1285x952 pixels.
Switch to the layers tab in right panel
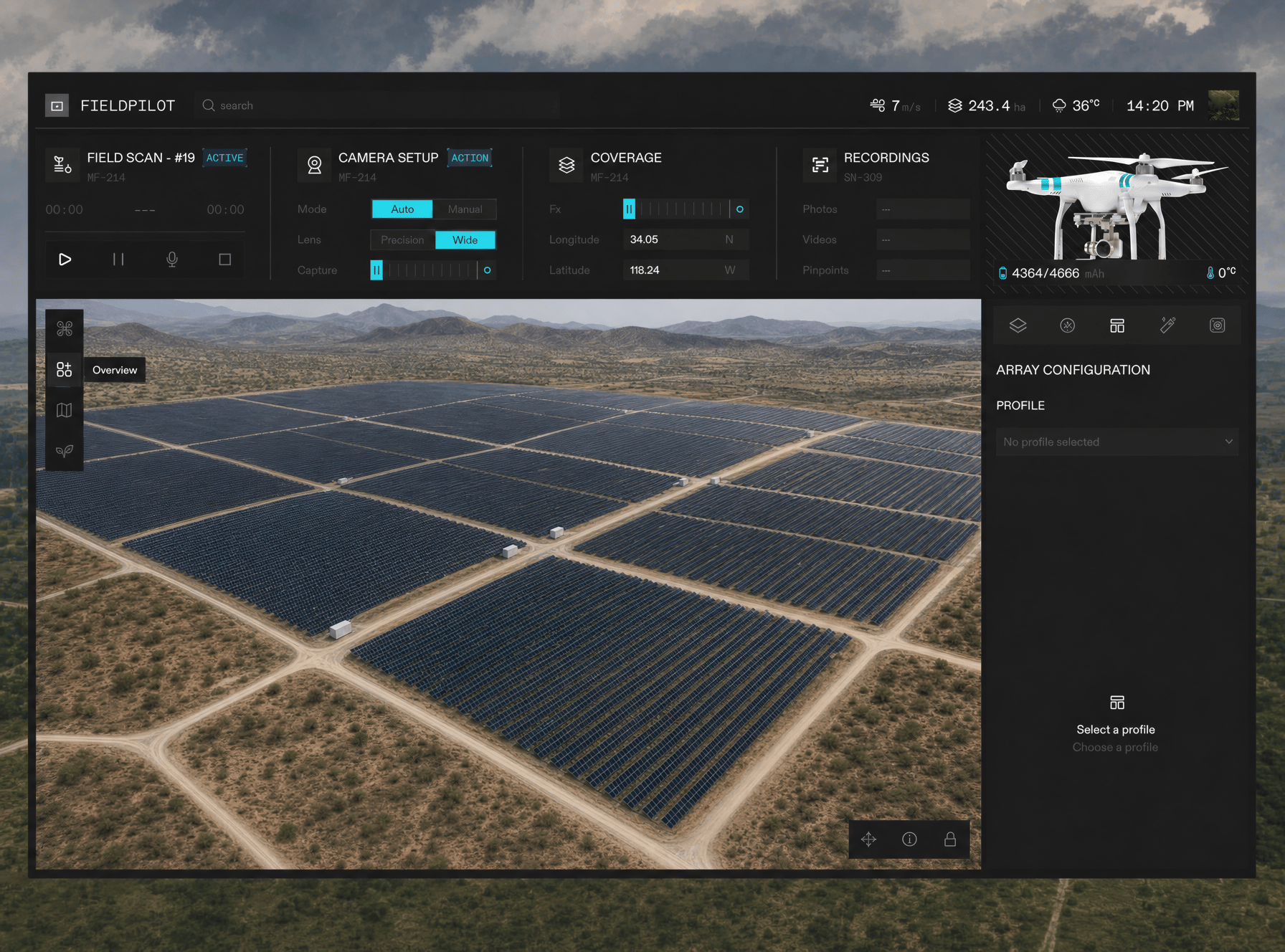[x=1018, y=325]
